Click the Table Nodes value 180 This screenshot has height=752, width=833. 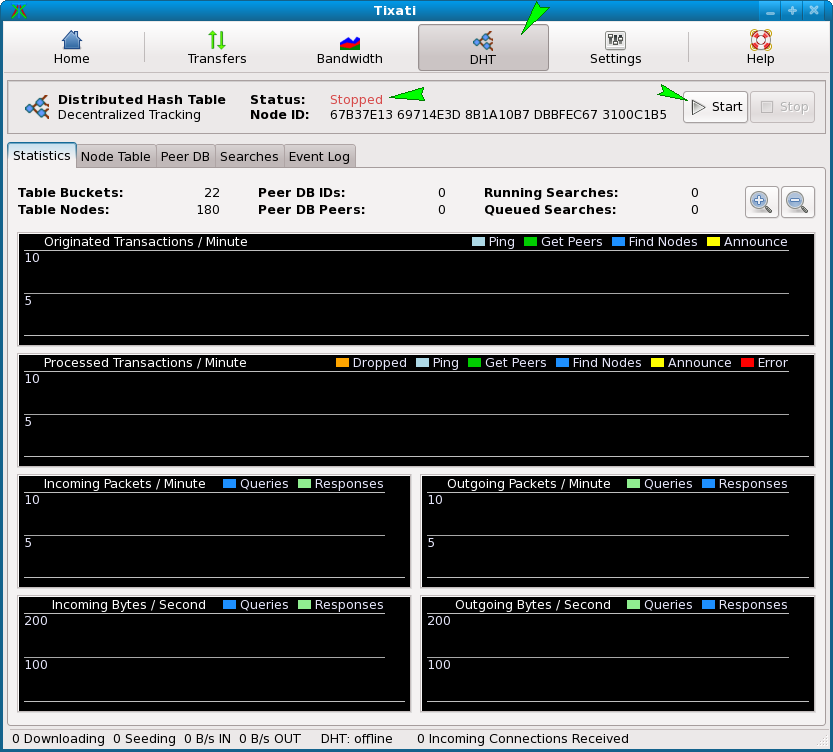208,210
